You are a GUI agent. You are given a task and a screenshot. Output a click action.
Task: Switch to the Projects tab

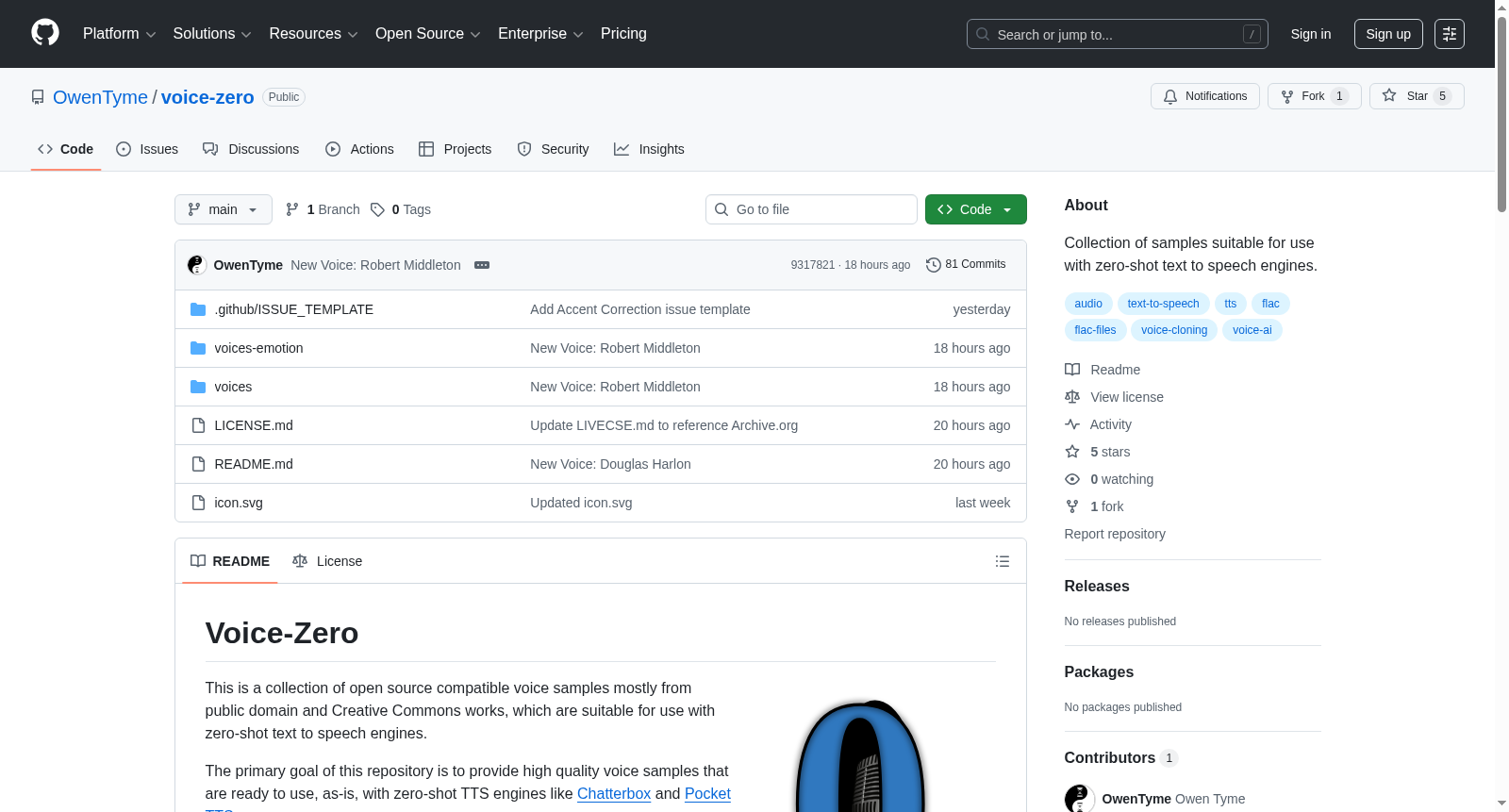pos(456,149)
